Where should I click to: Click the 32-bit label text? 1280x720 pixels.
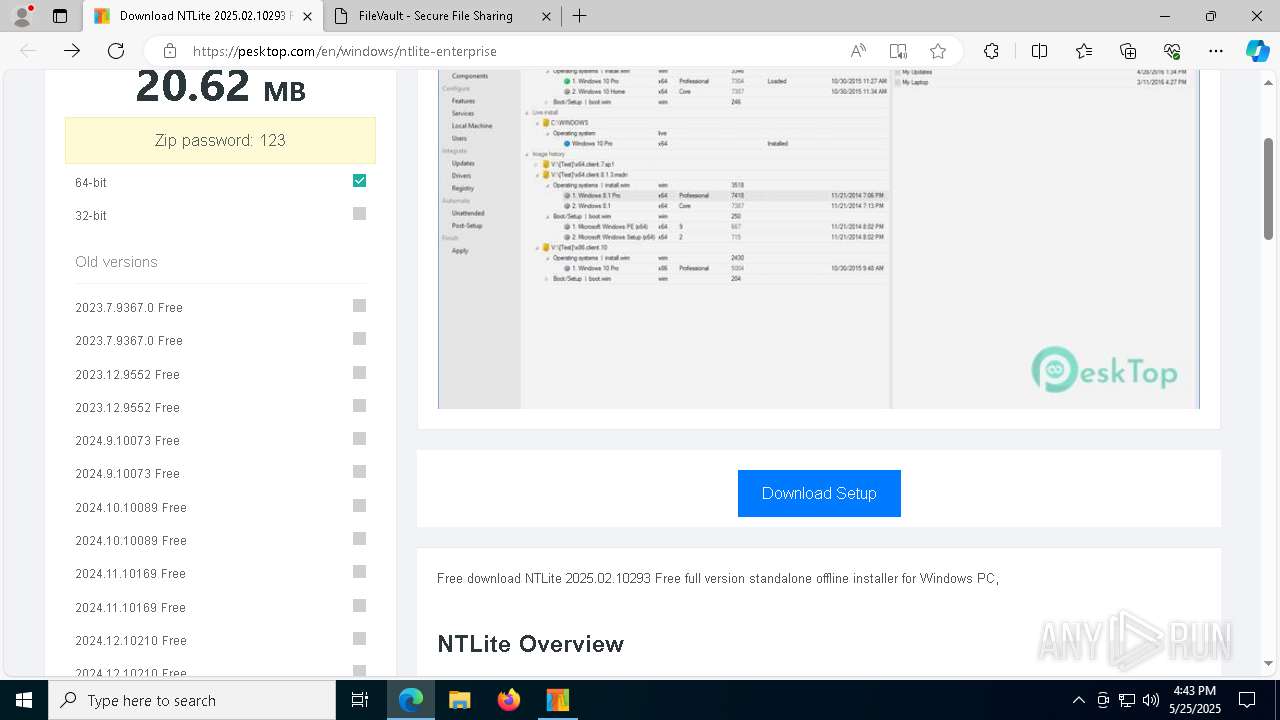pos(91,216)
